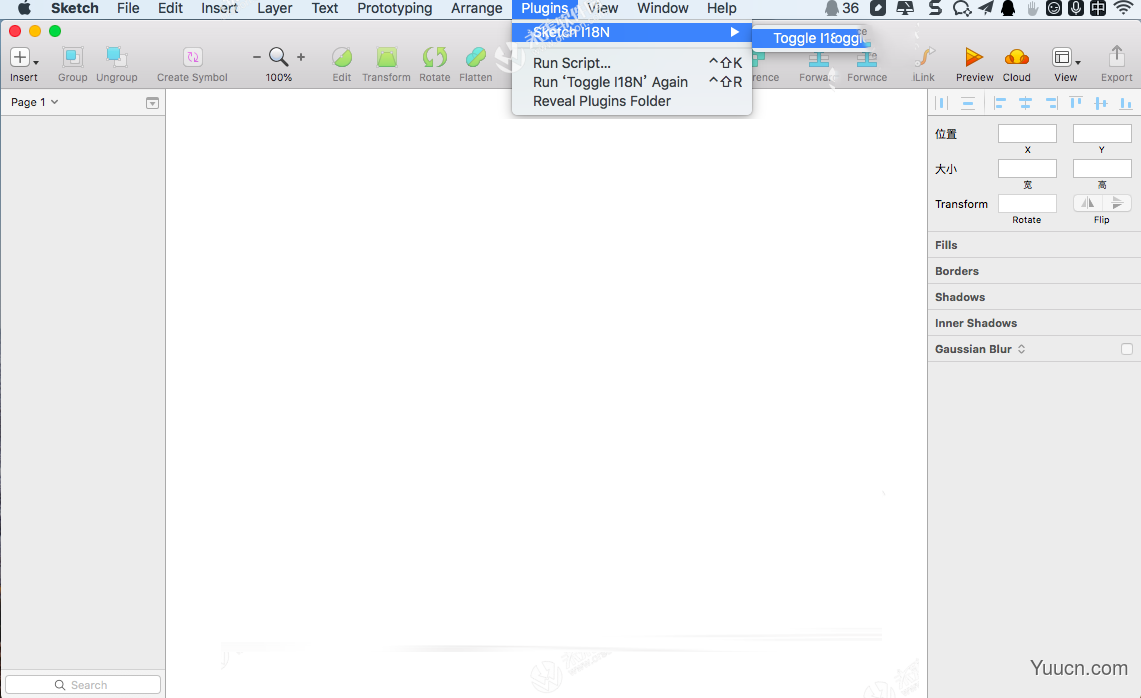The image size is (1141, 698).
Task: Click the Rotate input field
Action: [x=1027, y=203]
